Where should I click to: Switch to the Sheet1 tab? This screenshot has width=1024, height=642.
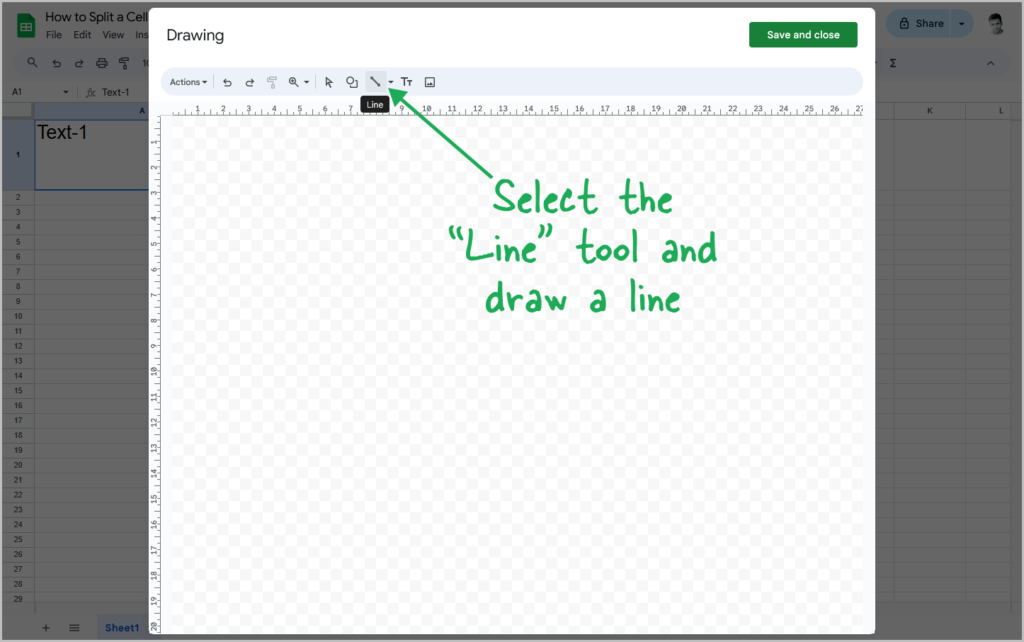coord(122,627)
